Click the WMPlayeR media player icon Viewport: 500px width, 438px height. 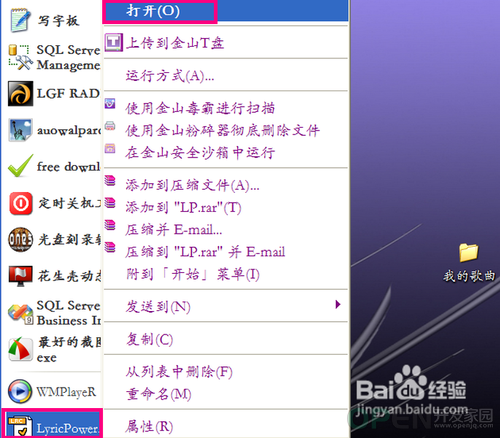(x=21, y=391)
